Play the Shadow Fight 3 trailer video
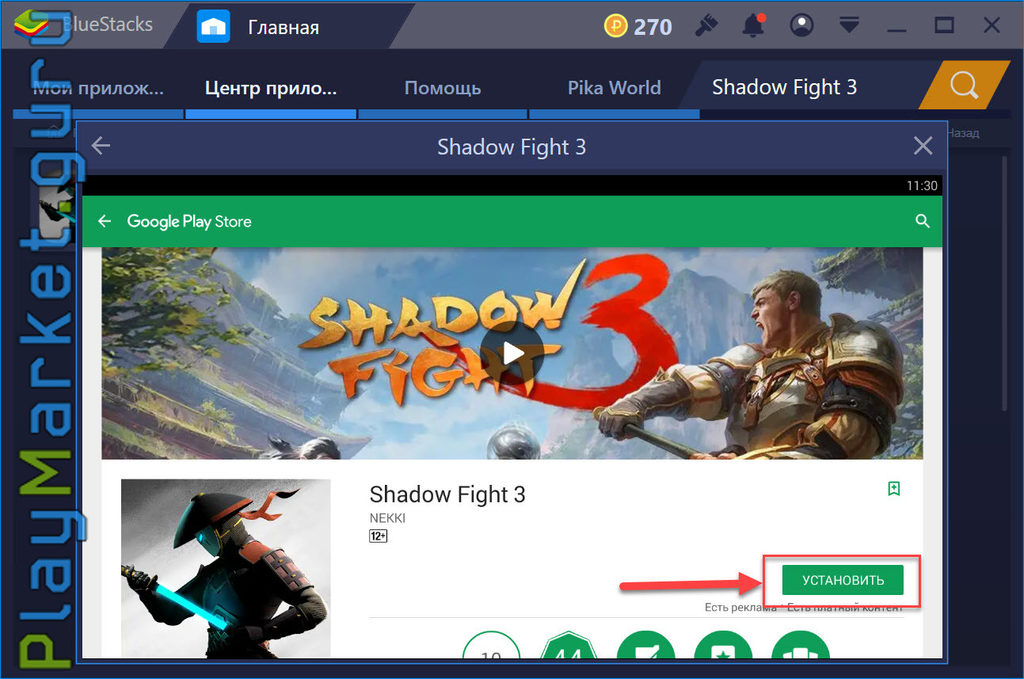This screenshot has width=1024, height=679. [x=512, y=353]
